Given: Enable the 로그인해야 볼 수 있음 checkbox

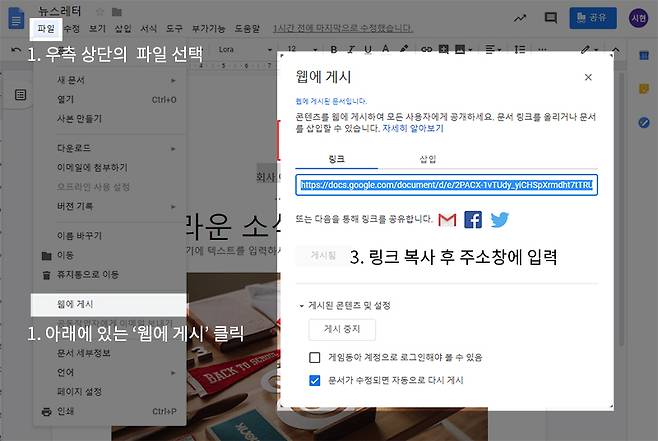Looking at the screenshot, I should pyautogui.click(x=314, y=357).
